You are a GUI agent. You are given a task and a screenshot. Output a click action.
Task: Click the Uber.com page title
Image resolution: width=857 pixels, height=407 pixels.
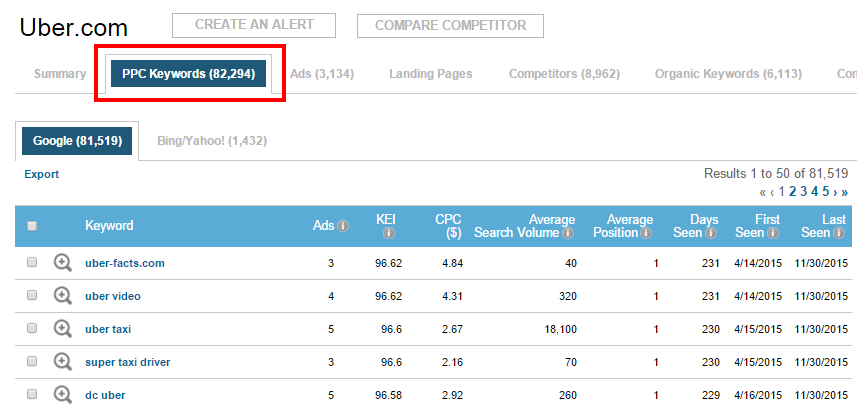(73, 27)
